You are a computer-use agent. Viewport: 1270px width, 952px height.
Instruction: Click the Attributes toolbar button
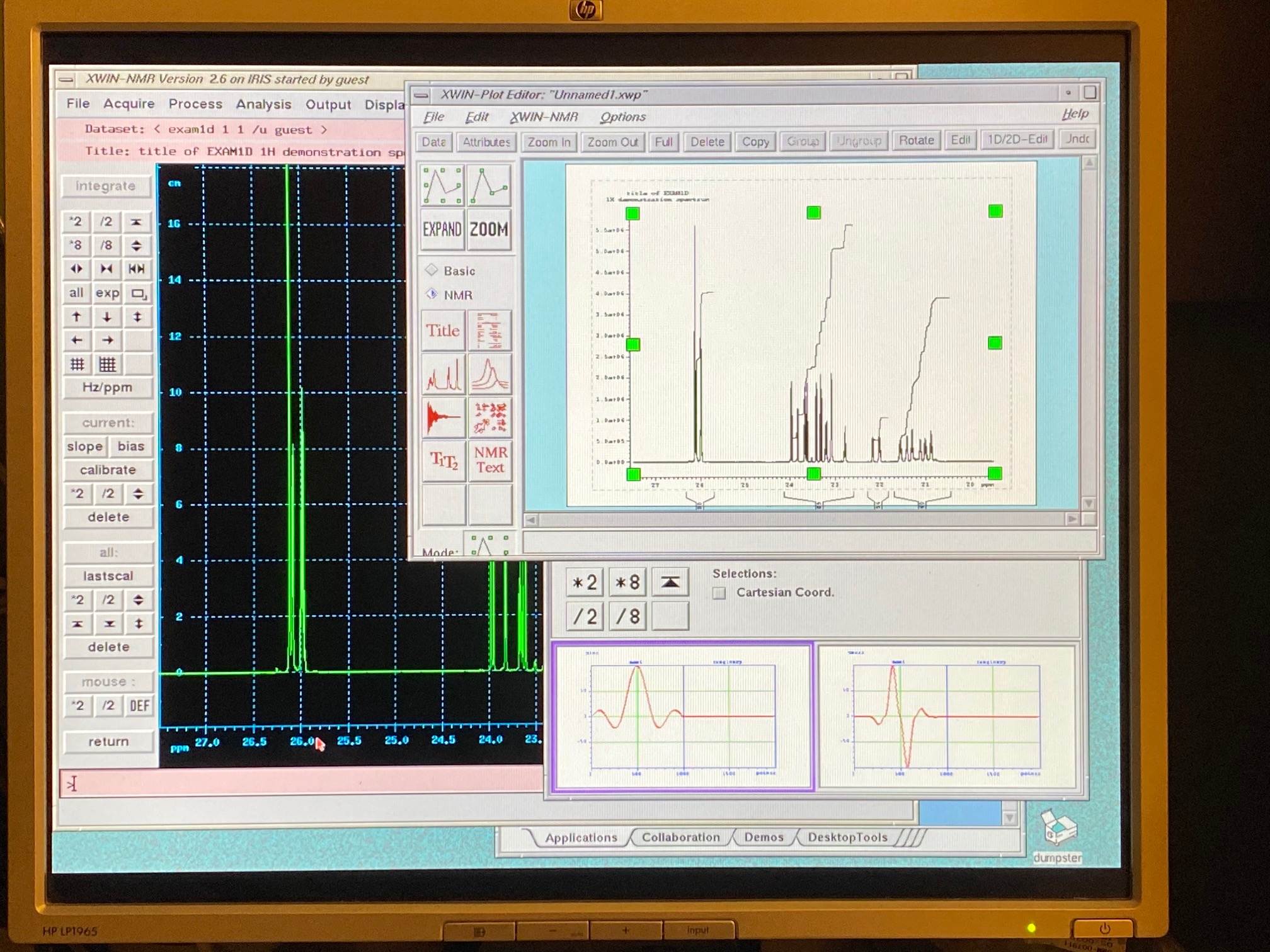coord(486,142)
